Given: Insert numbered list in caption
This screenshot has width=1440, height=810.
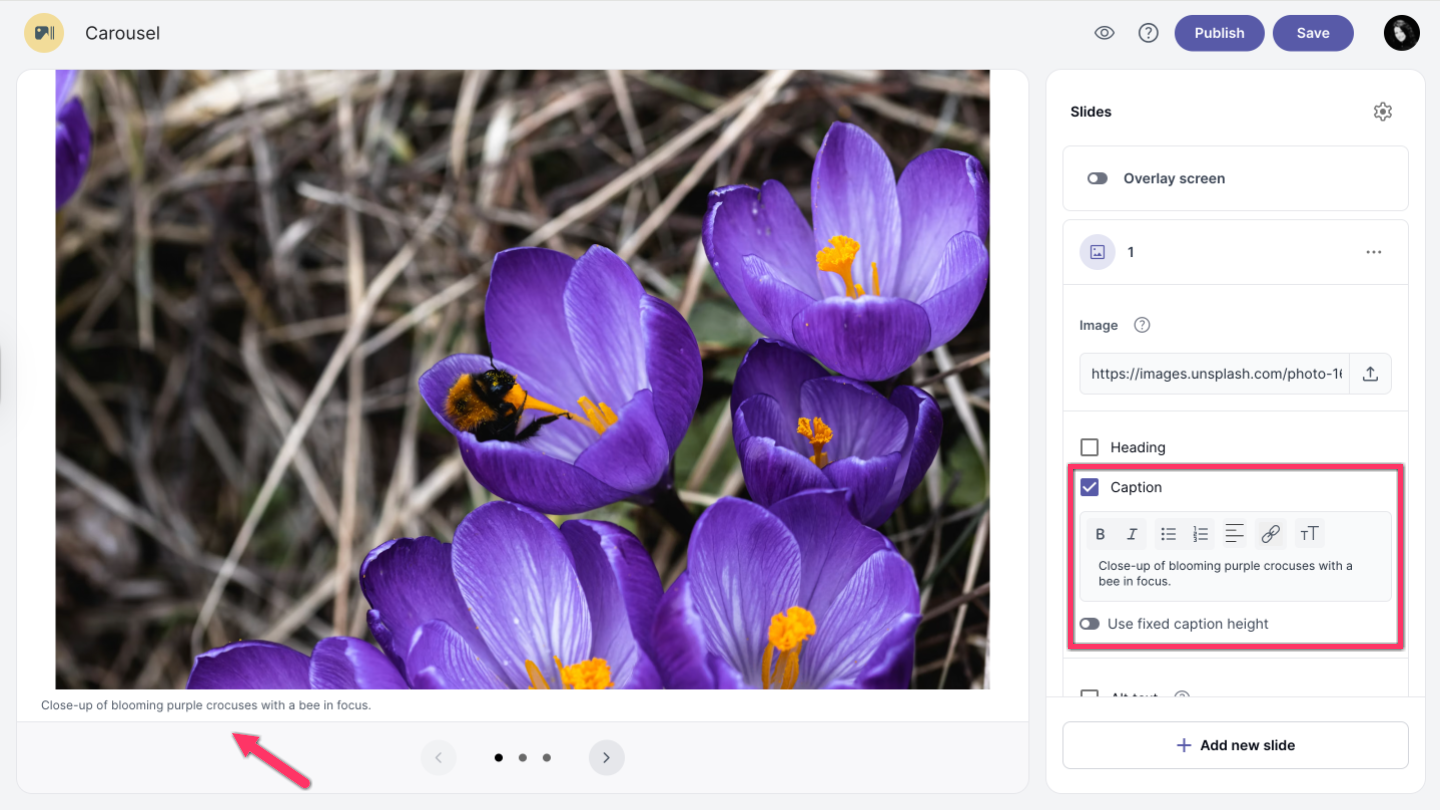Looking at the screenshot, I should click(x=1201, y=534).
